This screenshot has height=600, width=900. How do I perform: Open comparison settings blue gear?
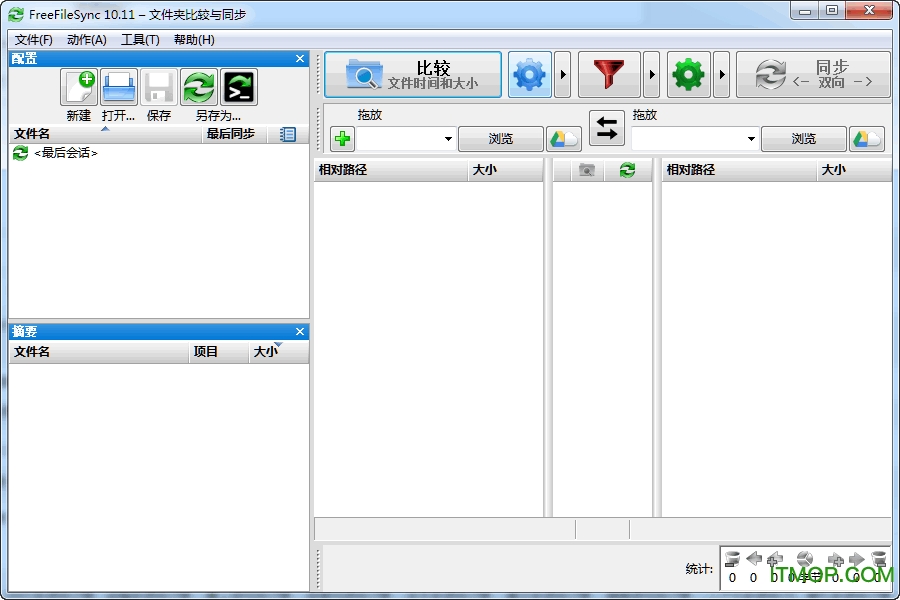coord(529,75)
